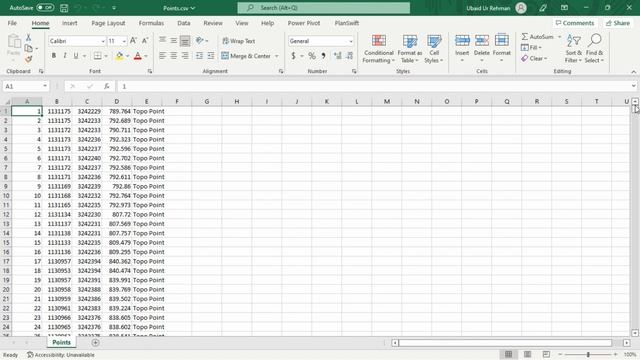640x360 pixels.
Task: Center text horizontally
Action: click(173, 56)
